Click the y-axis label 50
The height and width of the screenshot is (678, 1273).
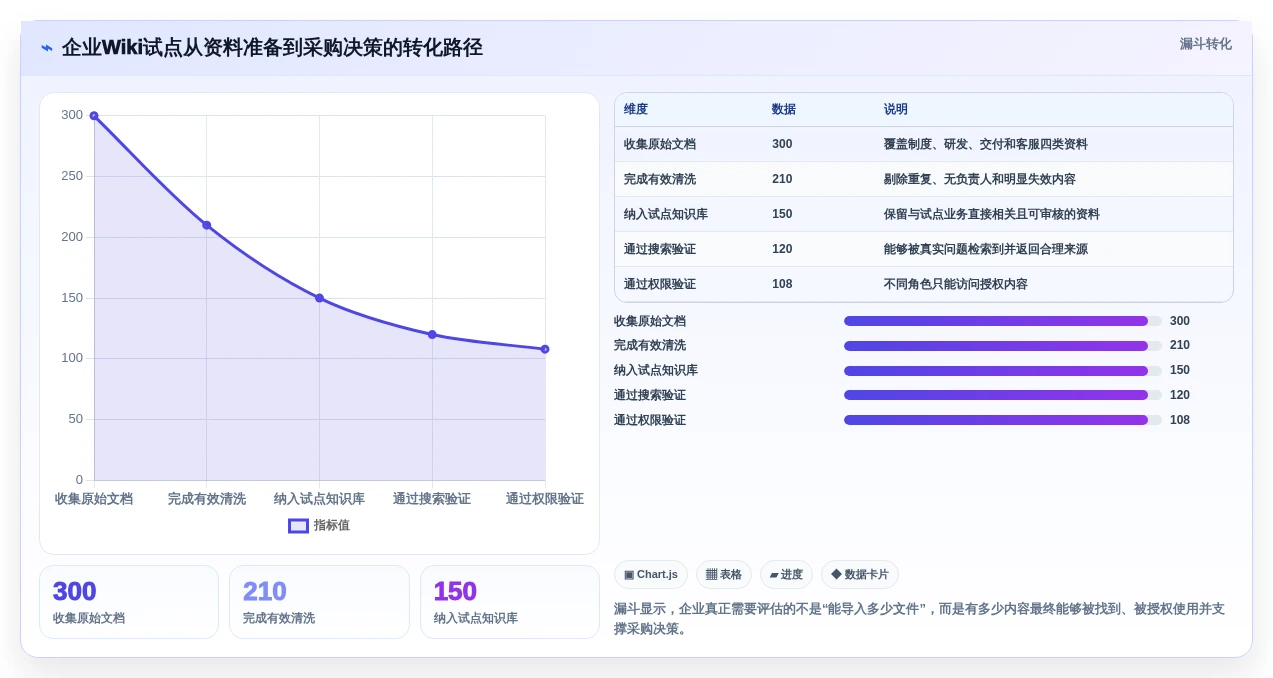[76, 419]
